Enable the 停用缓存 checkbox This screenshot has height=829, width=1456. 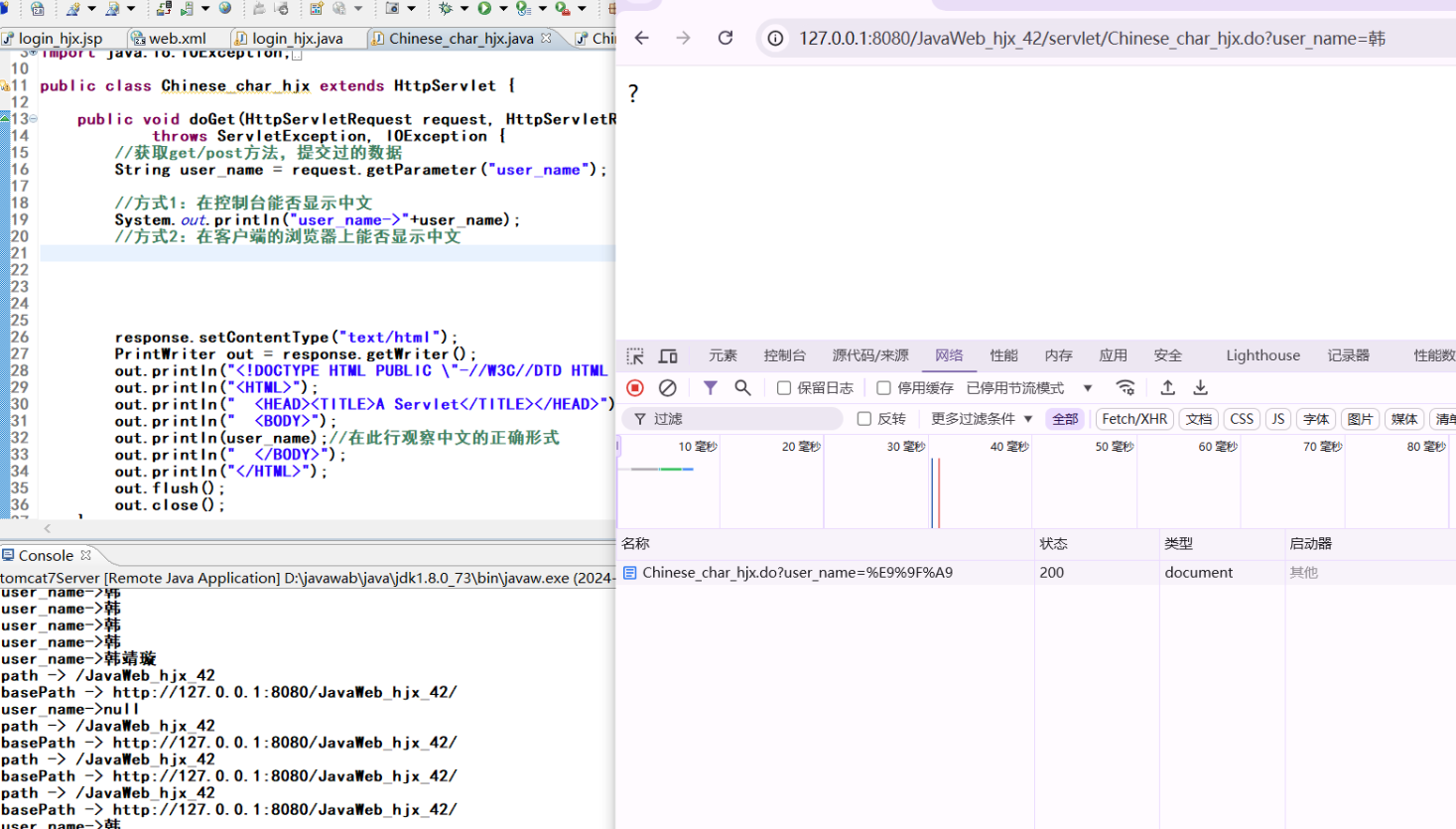(x=883, y=387)
